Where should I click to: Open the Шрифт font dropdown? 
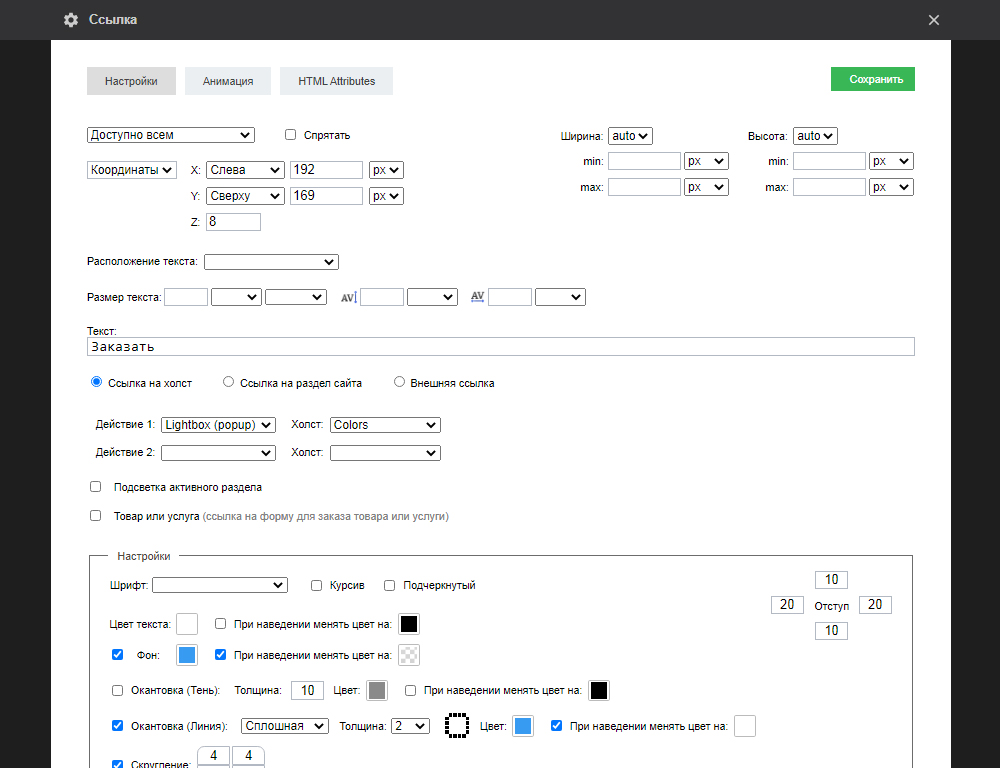pyautogui.click(x=220, y=585)
